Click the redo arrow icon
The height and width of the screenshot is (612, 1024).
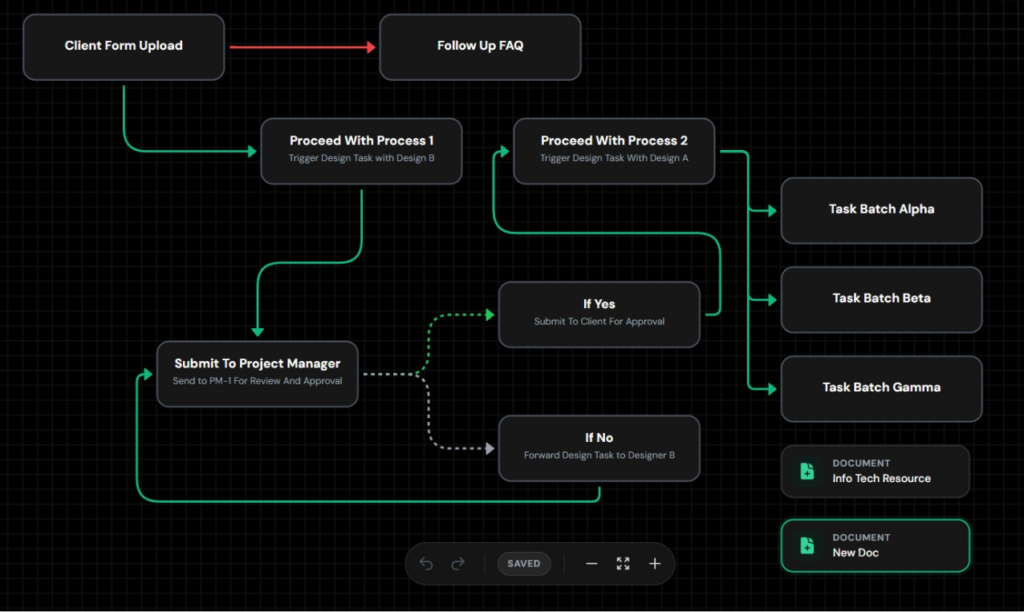458,564
